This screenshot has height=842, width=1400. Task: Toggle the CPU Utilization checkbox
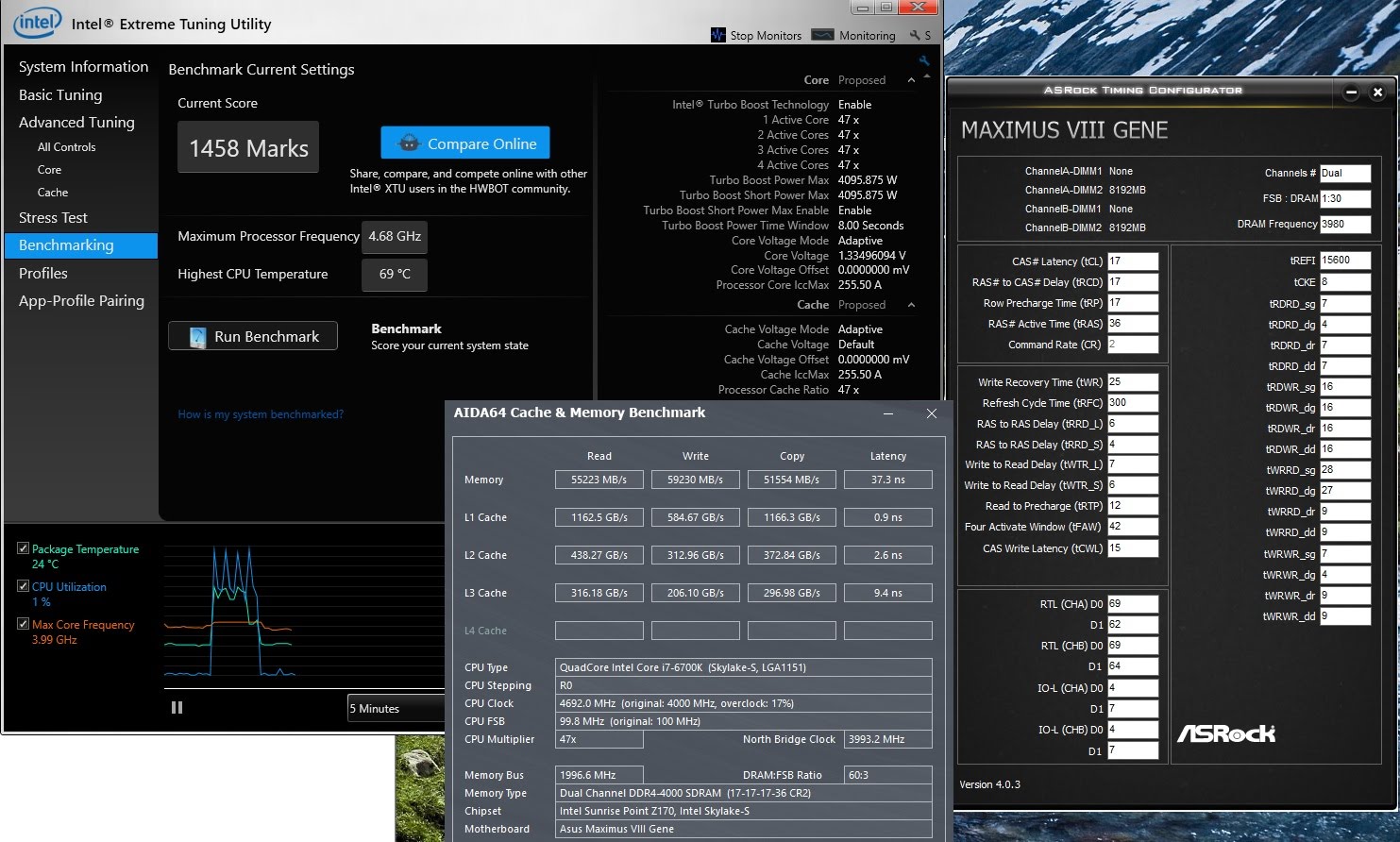point(24,586)
